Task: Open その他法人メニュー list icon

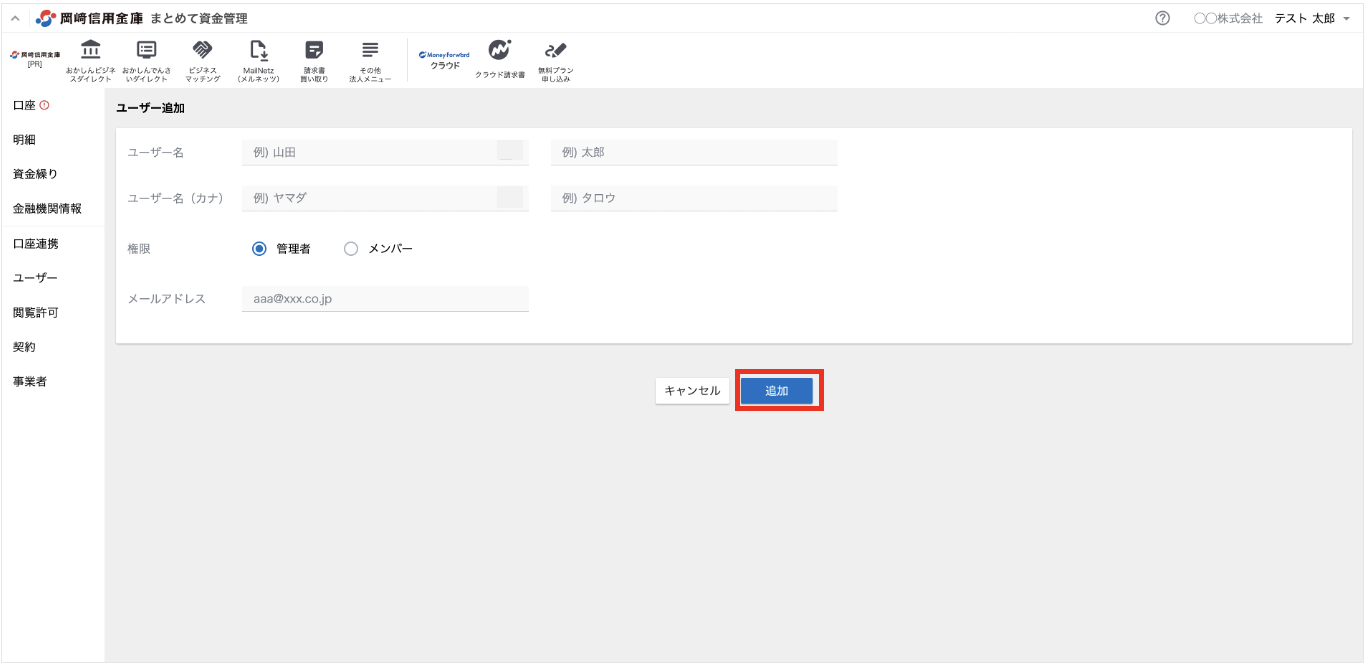Action: tap(370, 50)
